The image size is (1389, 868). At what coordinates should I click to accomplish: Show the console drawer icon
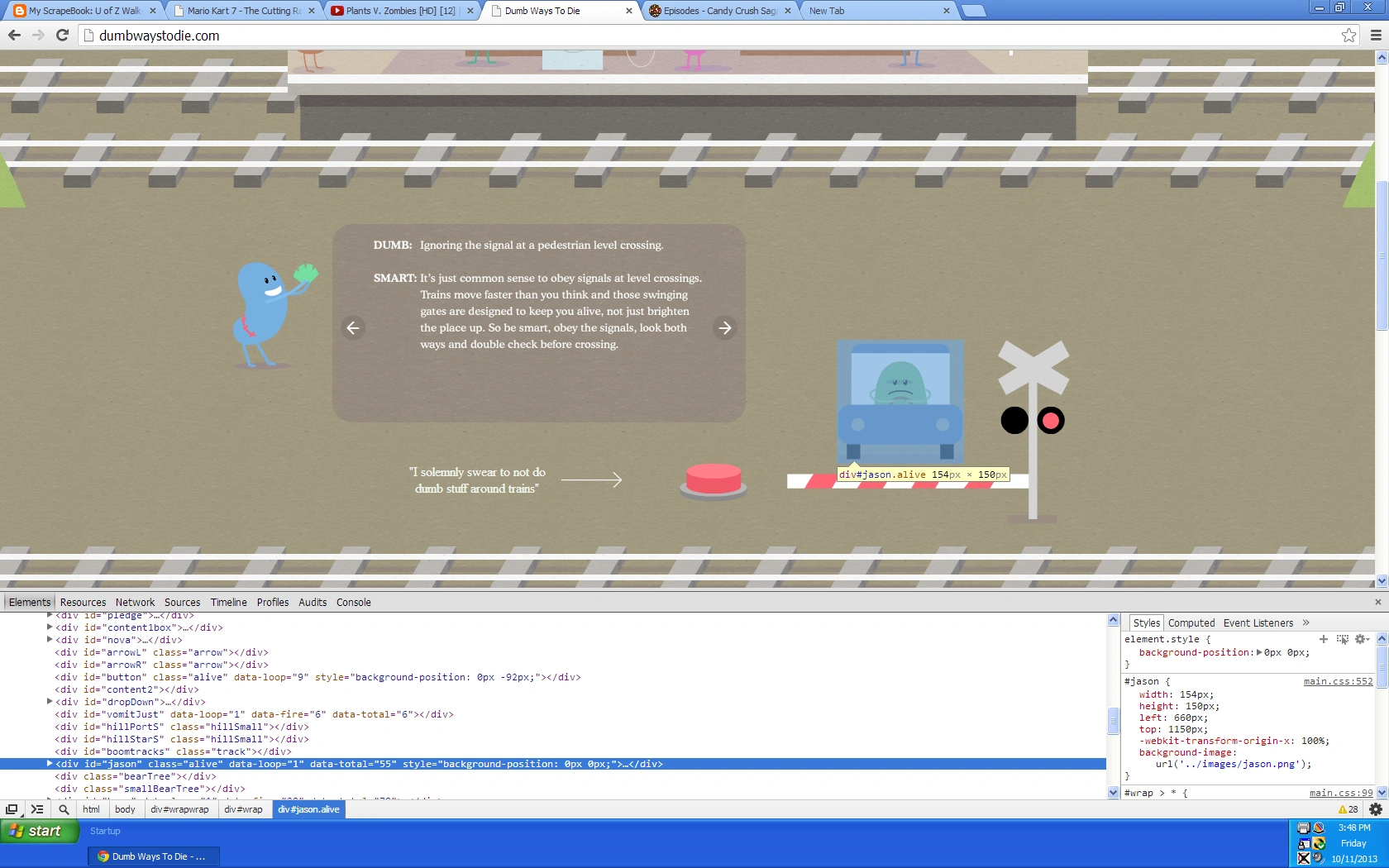click(37, 809)
